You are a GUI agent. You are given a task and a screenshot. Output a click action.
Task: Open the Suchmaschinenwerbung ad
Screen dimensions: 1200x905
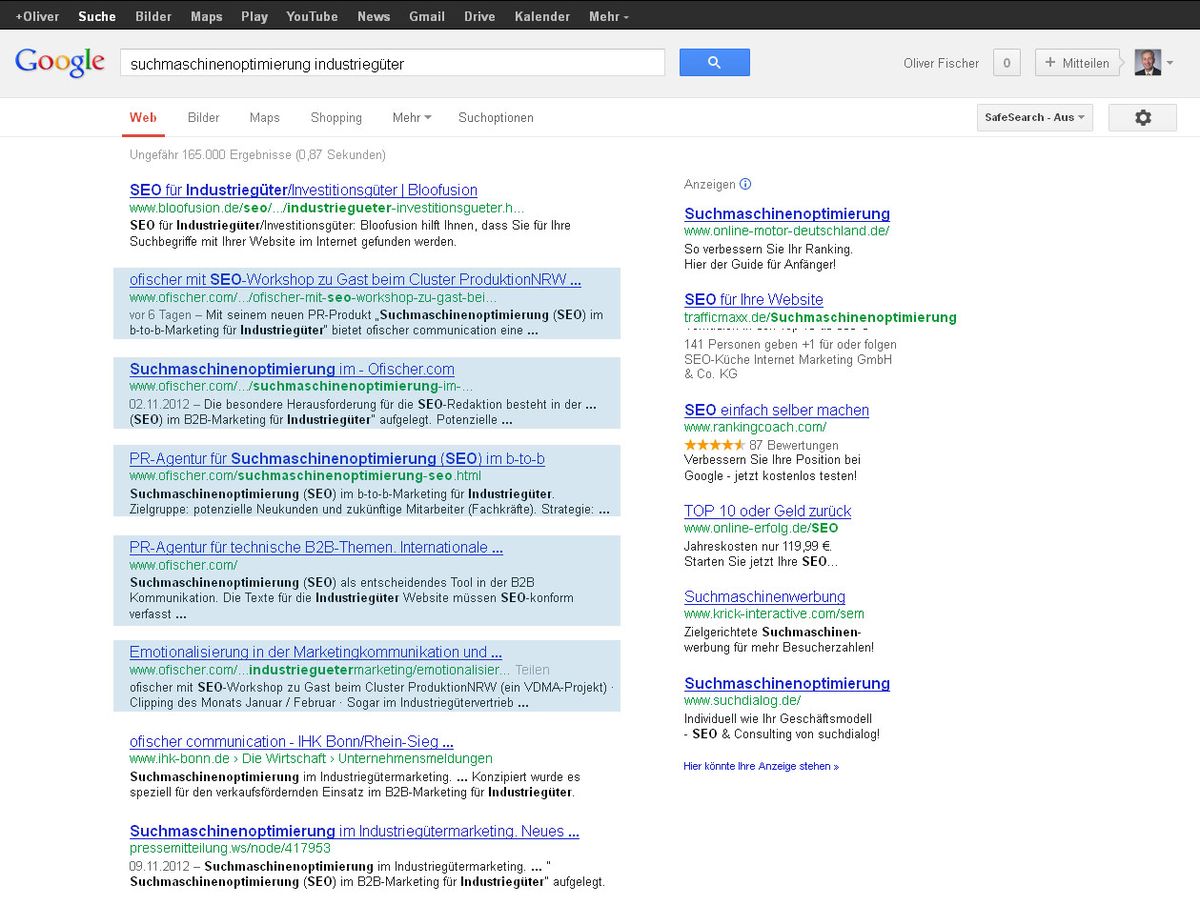(x=765, y=597)
